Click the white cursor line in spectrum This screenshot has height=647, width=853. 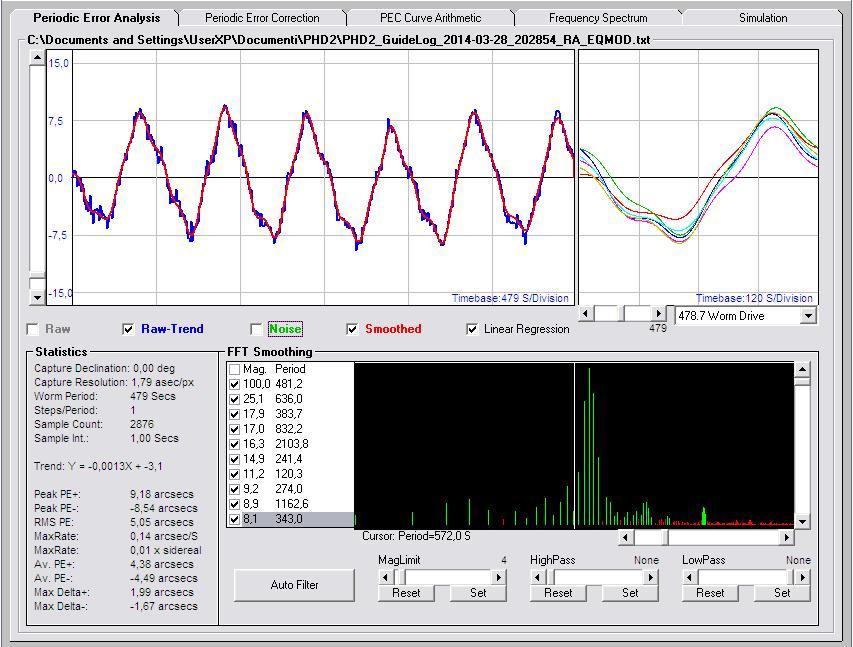coord(574,446)
